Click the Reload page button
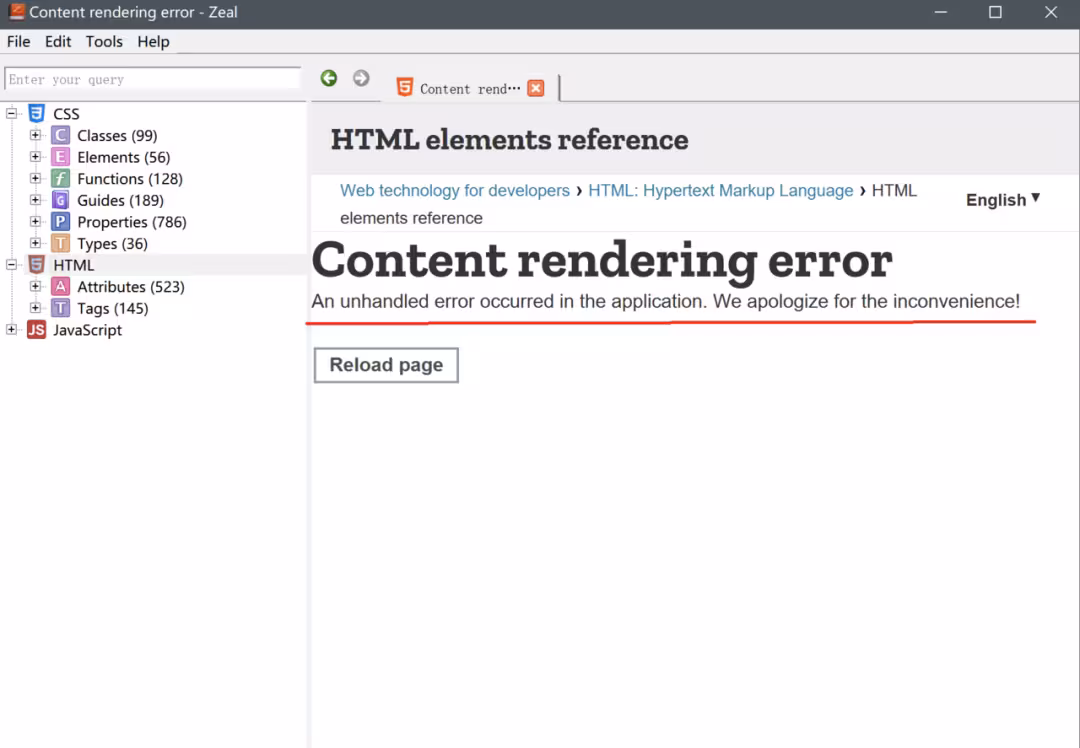This screenshot has width=1080, height=748. tap(386, 365)
